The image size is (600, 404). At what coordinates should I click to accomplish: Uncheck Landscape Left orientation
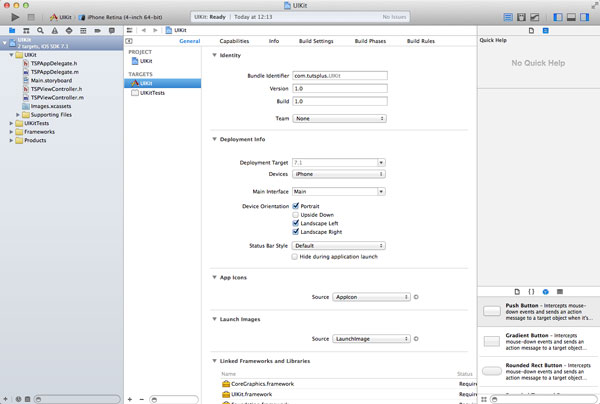(295, 223)
